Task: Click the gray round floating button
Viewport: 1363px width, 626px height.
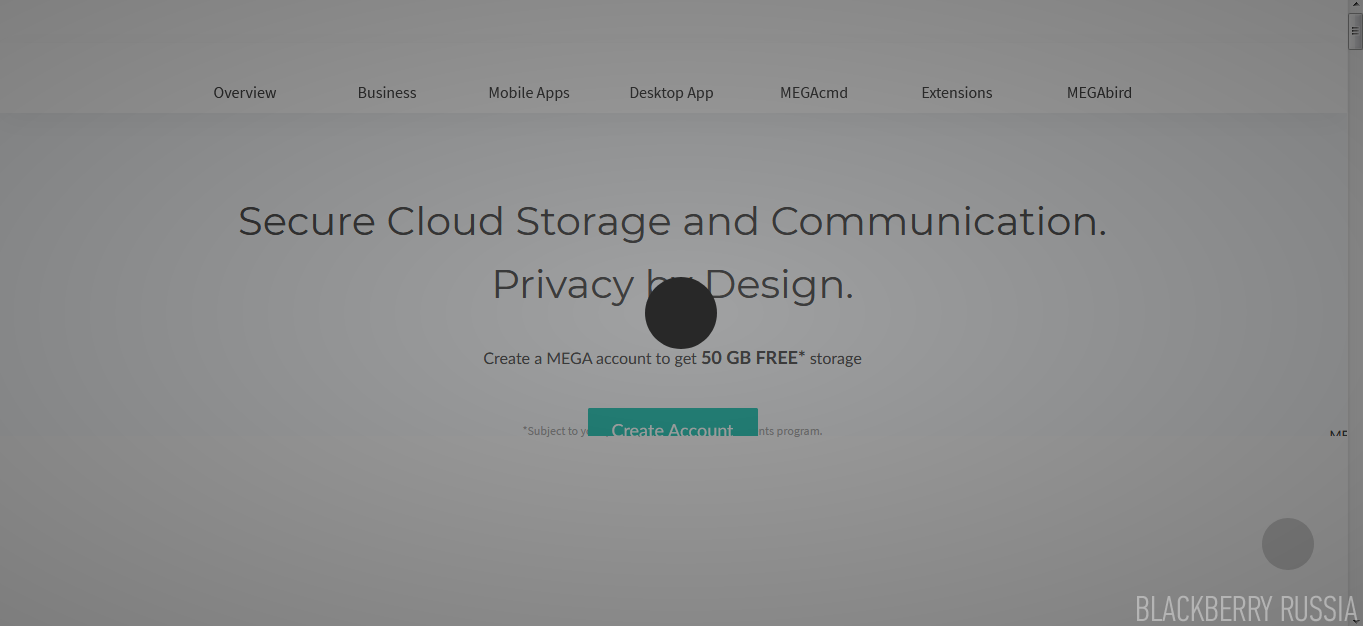Action: 1287,544
